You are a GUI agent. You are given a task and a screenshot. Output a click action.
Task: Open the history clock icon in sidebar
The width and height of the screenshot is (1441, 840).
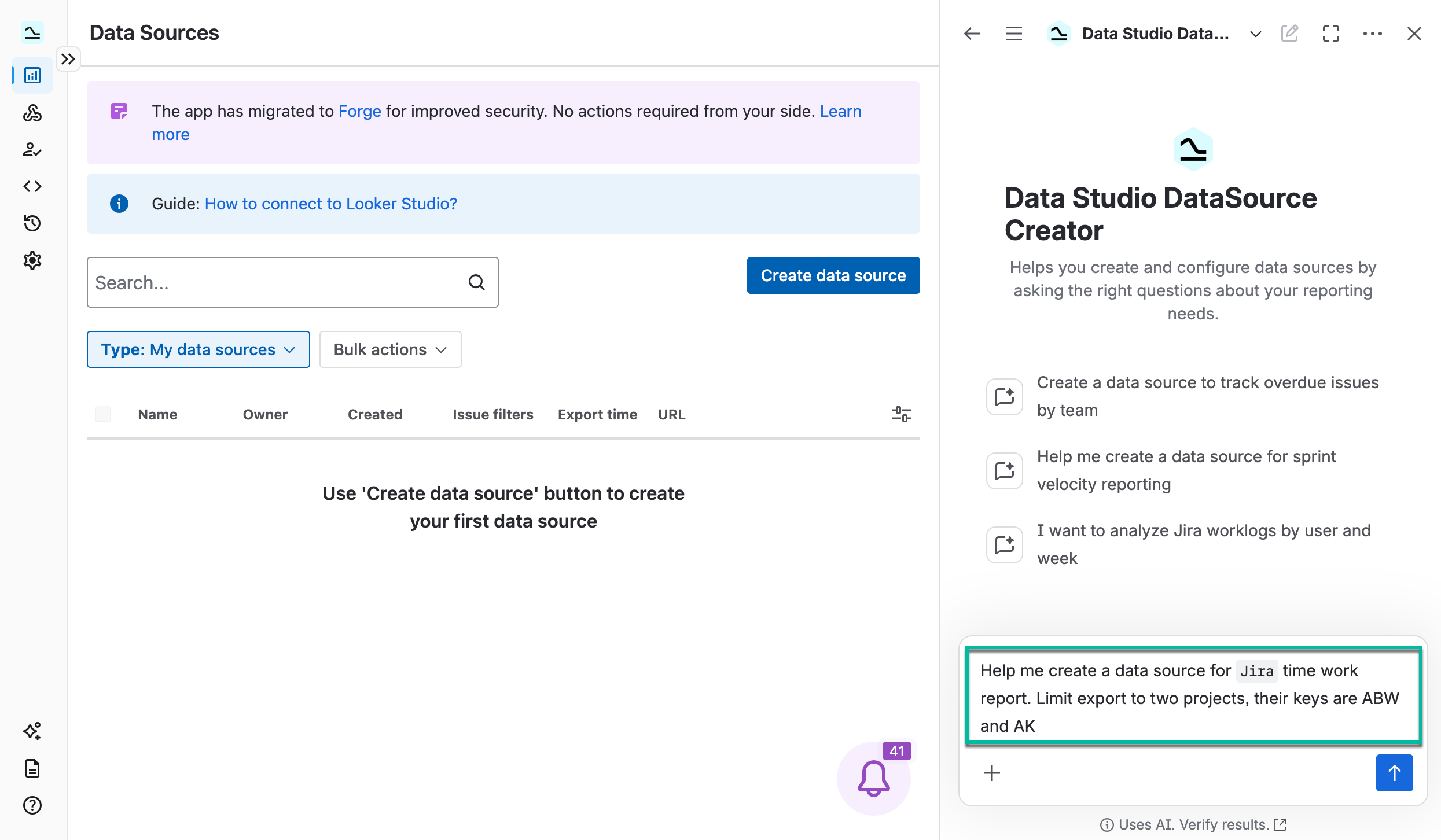32,223
